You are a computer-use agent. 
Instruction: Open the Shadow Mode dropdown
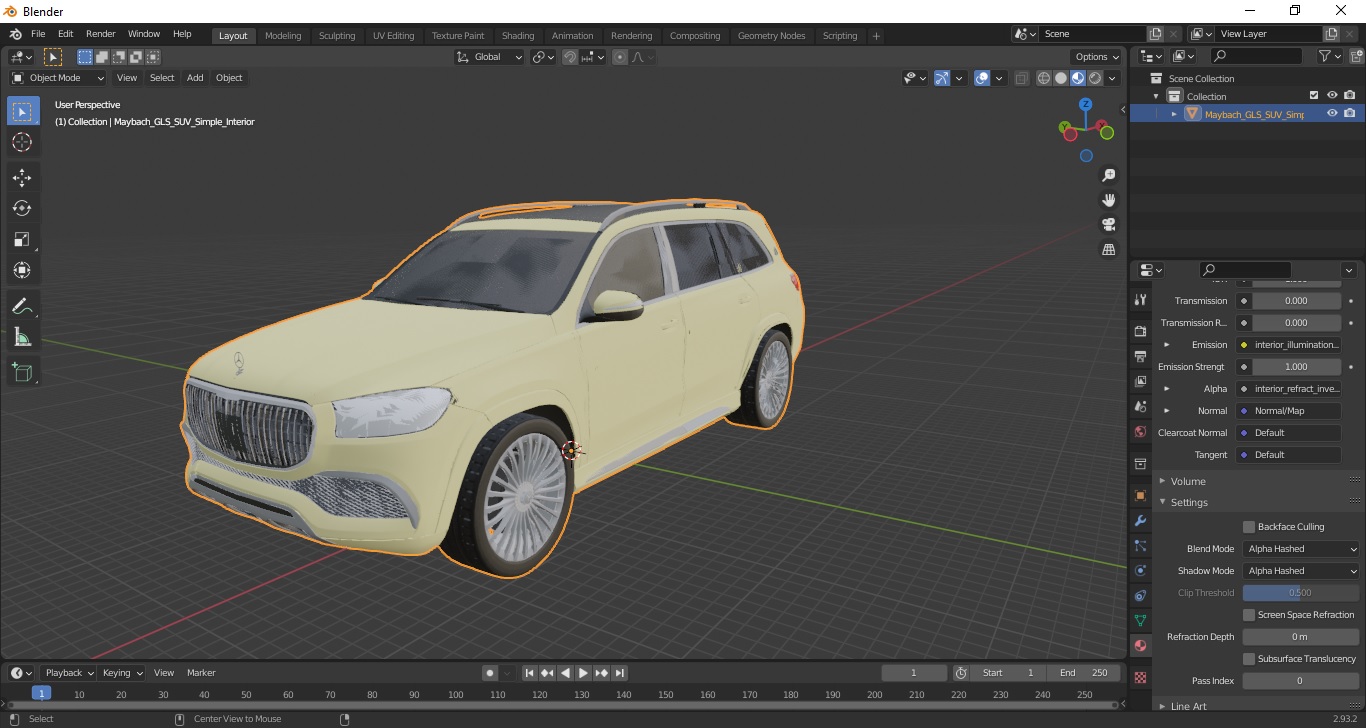(x=1302, y=571)
